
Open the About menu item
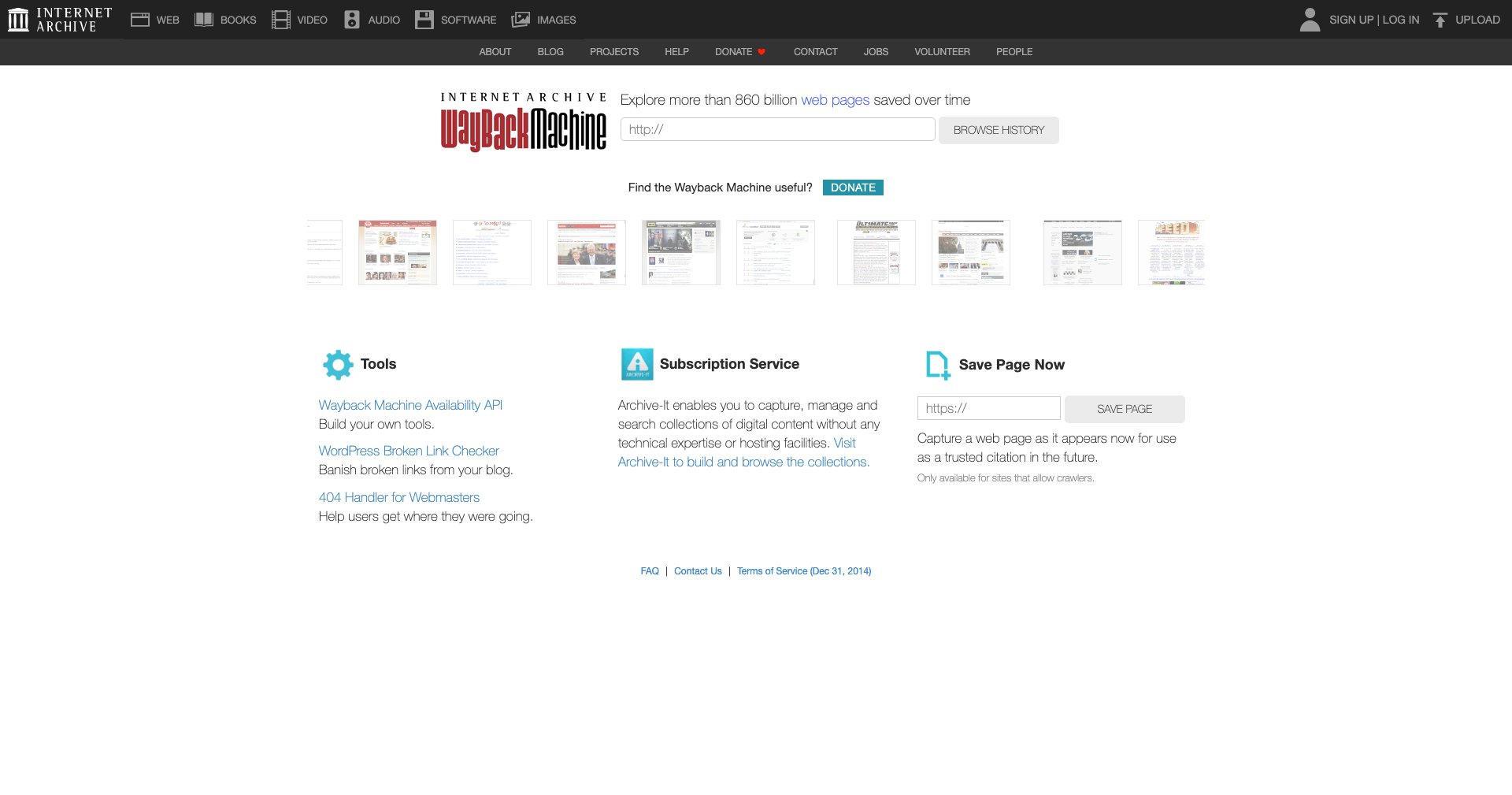point(495,51)
